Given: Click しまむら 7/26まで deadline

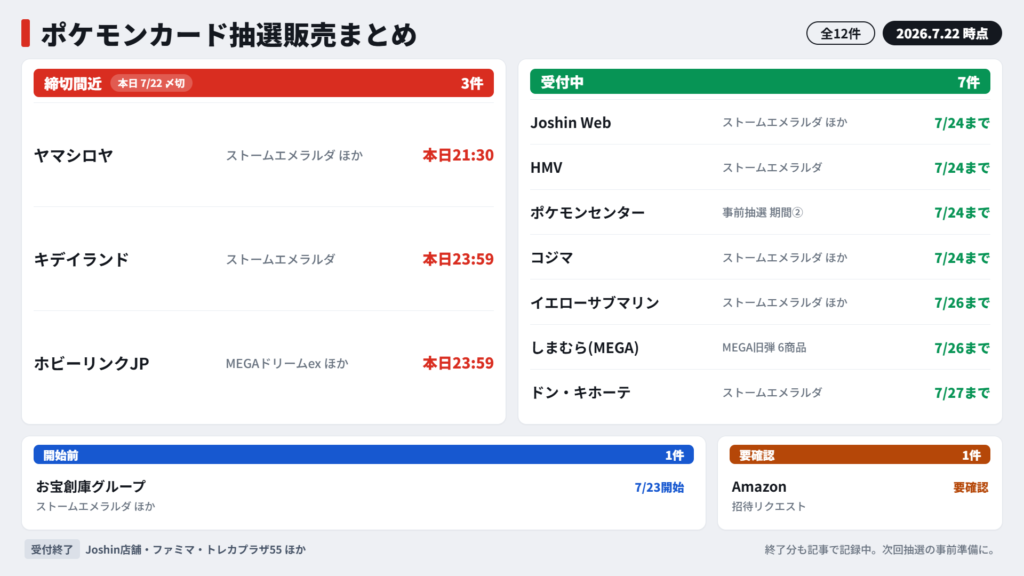Looking at the screenshot, I should pyautogui.click(x=962, y=347).
